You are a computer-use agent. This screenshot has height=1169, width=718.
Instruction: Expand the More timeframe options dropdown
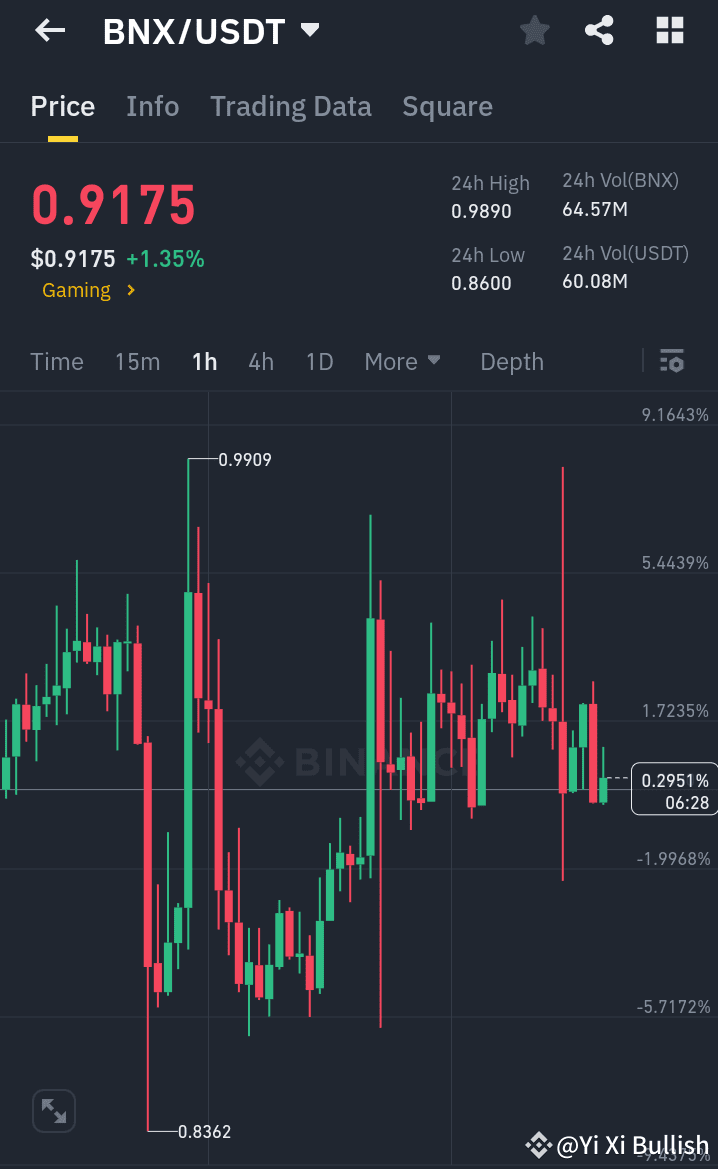point(403,361)
